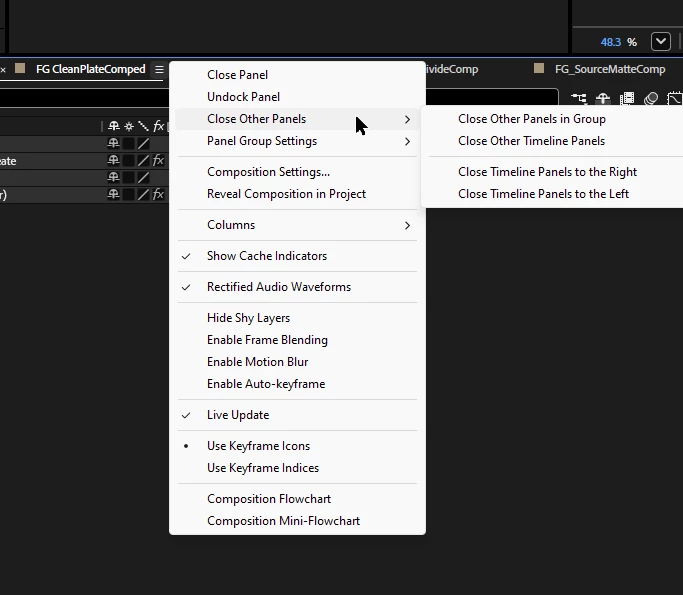The width and height of the screenshot is (683, 595).
Task: Switch to the FG_SourceMatteComp tab
Action: pyautogui.click(x=610, y=69)
